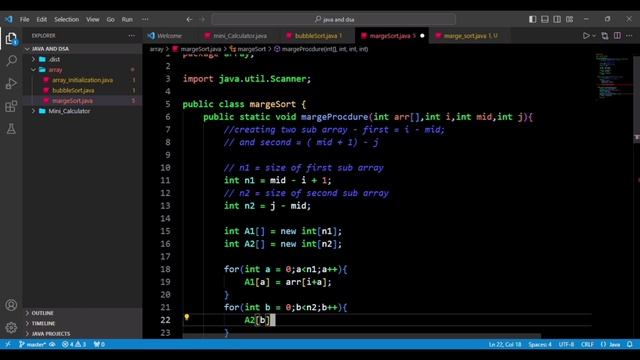
Task: Click the VS Code logo icon
Action: [9, 19]
